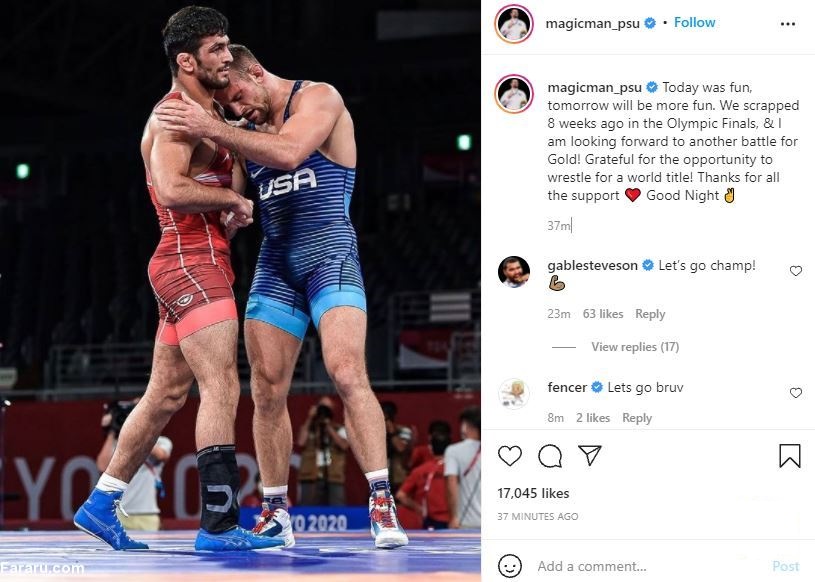Reply to gablesteveson's comment
The height and width of the screenshot is (582, 815).
650,314
